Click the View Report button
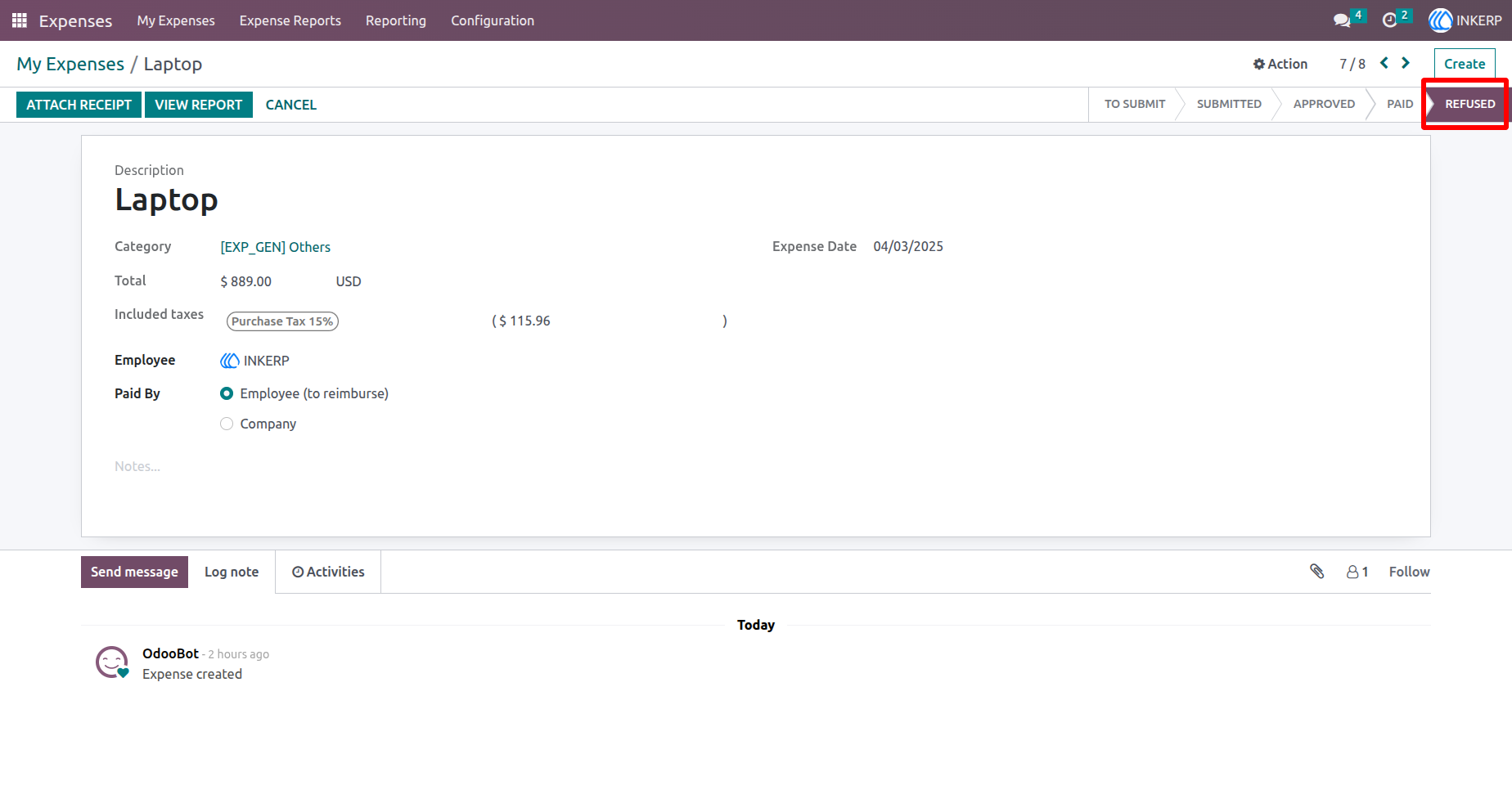 (x=199, y=105)
